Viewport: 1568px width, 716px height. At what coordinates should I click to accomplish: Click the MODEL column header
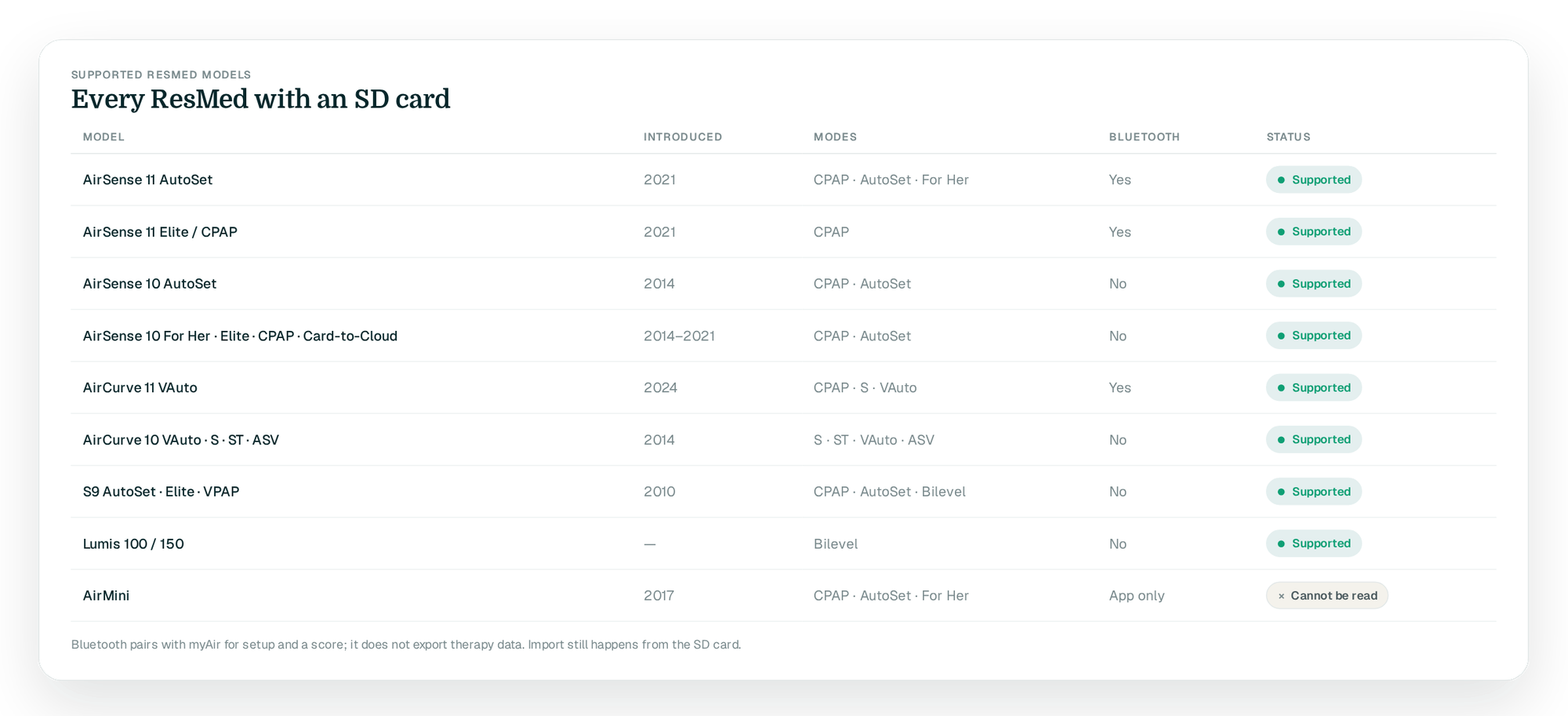[103, 136]
